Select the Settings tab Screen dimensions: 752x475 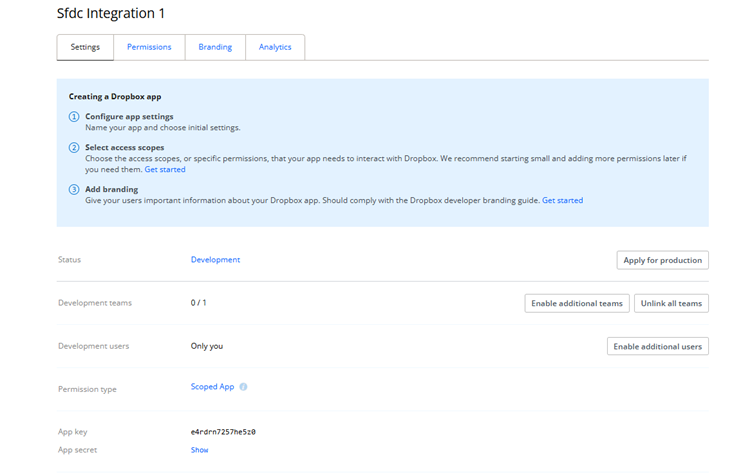pyautogui.click(x=85, y=47)
